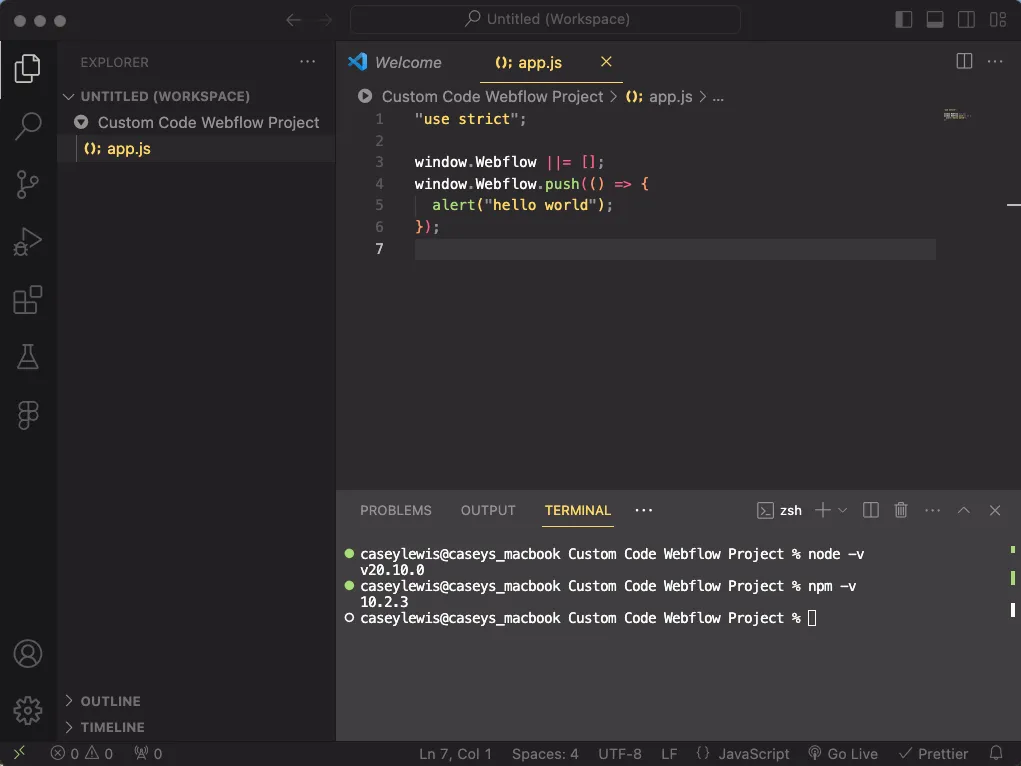The width and height of the screenshot is (1021, 766).
Task: Toggle the primary sidebar layout button
Action: click(903, 20)
